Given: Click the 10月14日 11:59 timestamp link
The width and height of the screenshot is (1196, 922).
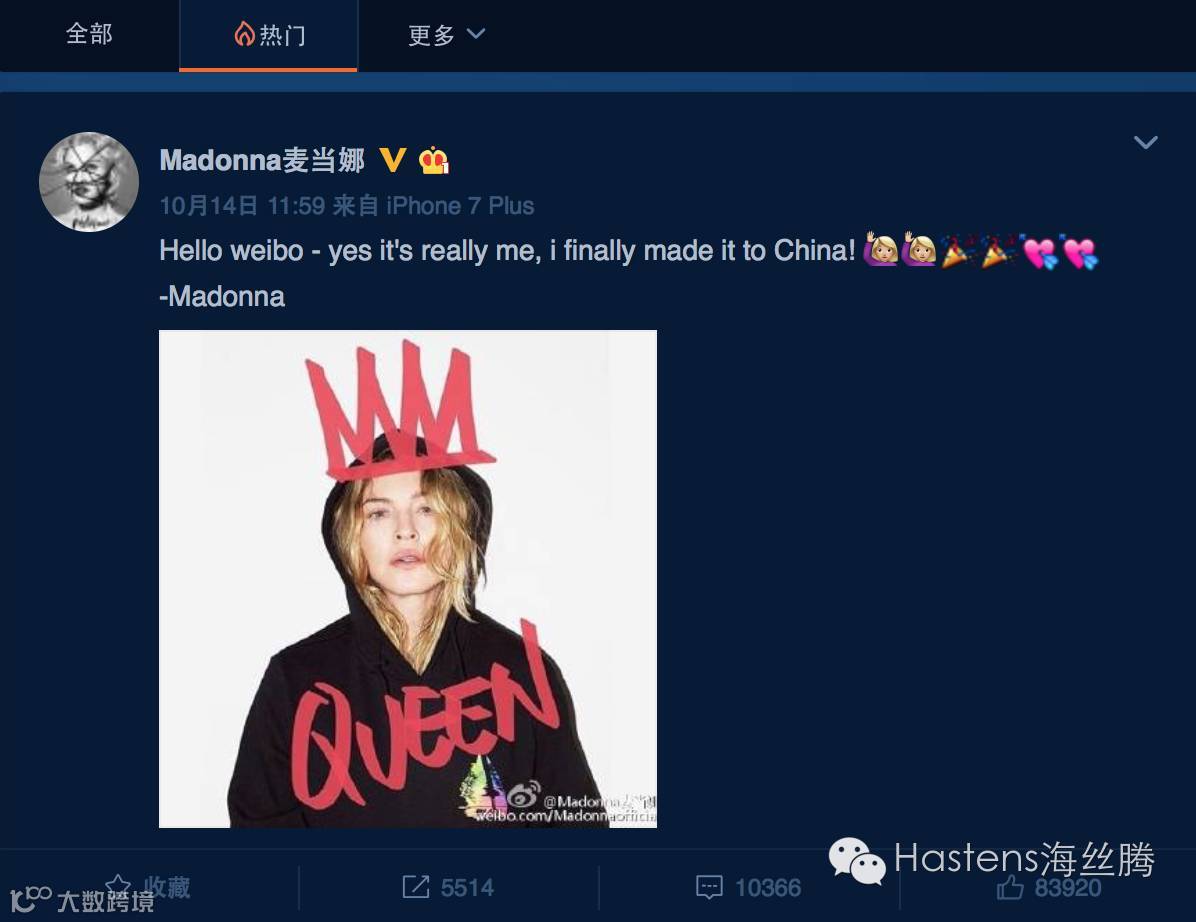Looking at the screenshot, I should point(243,206).
